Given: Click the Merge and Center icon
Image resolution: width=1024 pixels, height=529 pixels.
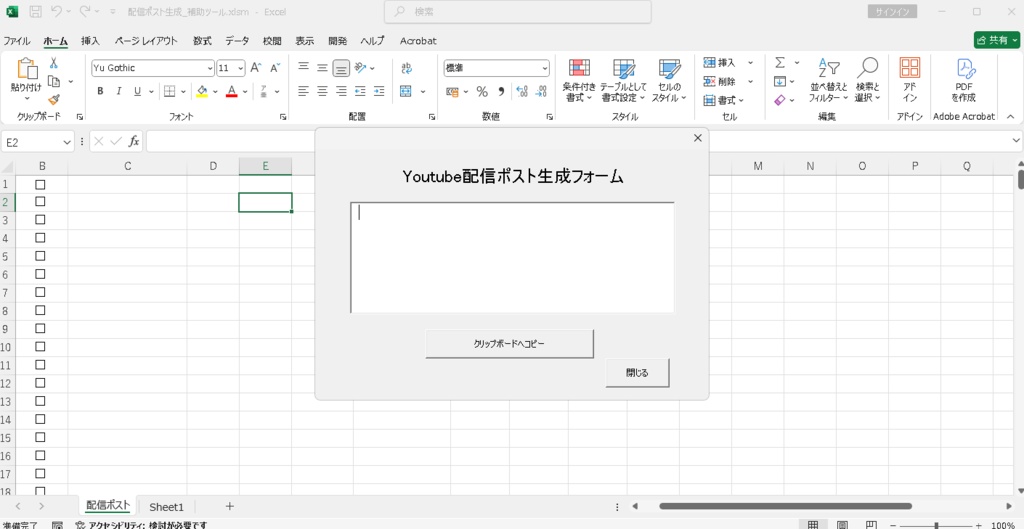Looking at the screenshot, I should pos(406,91).
